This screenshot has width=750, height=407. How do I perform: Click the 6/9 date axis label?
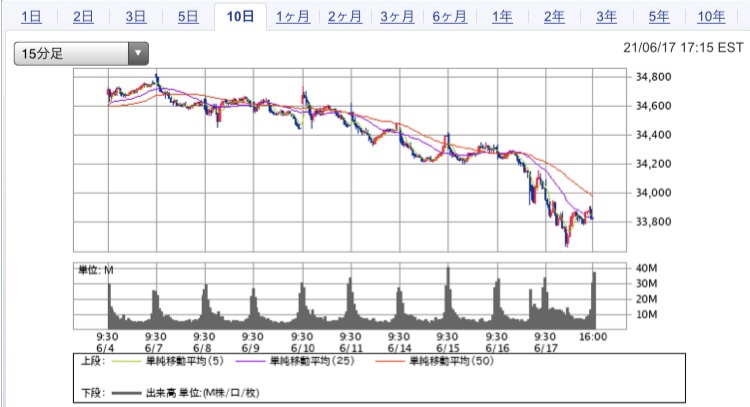coord(251,348)
